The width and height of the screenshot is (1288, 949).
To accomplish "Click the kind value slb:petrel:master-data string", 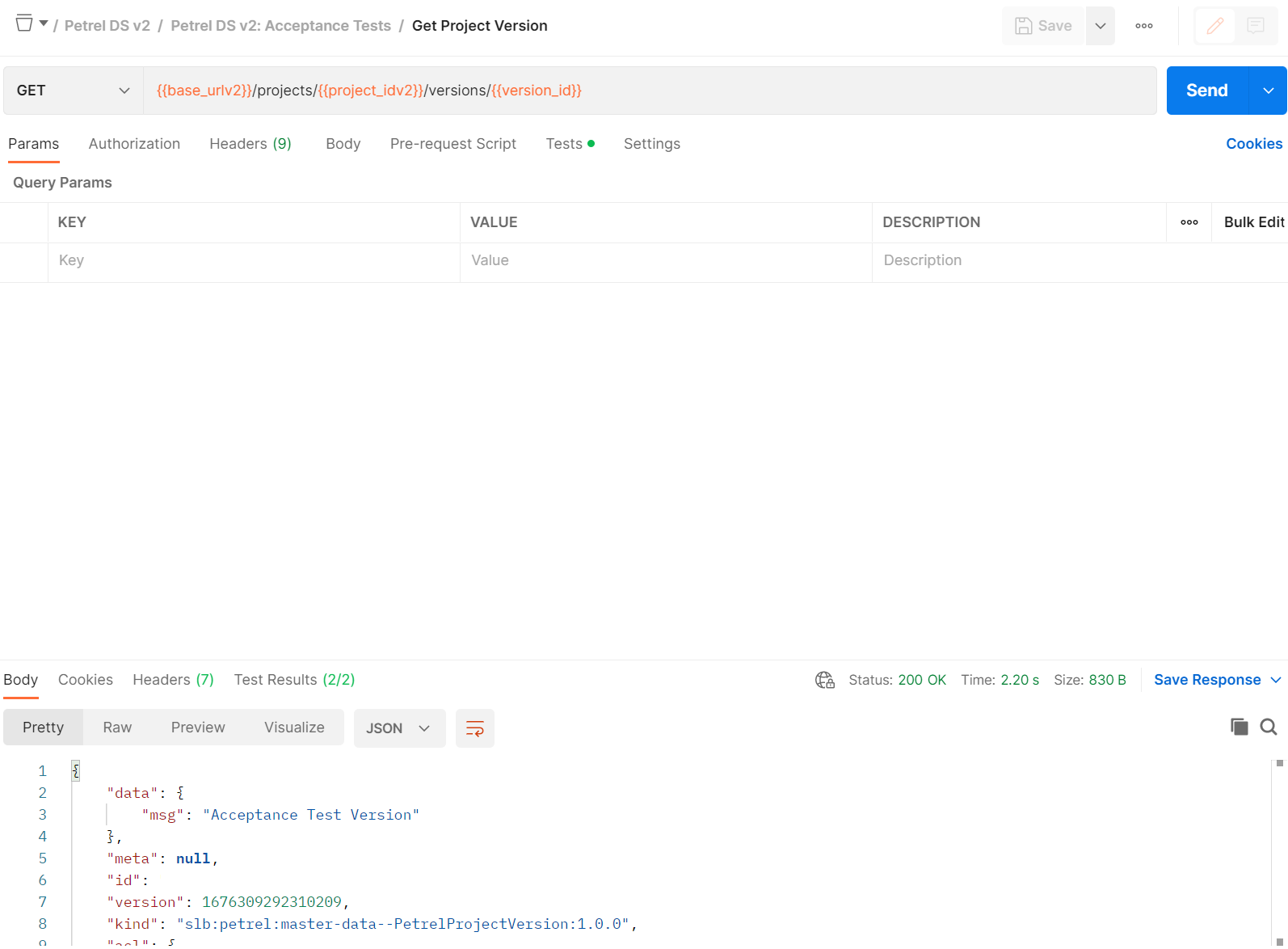I will (403, 924).
